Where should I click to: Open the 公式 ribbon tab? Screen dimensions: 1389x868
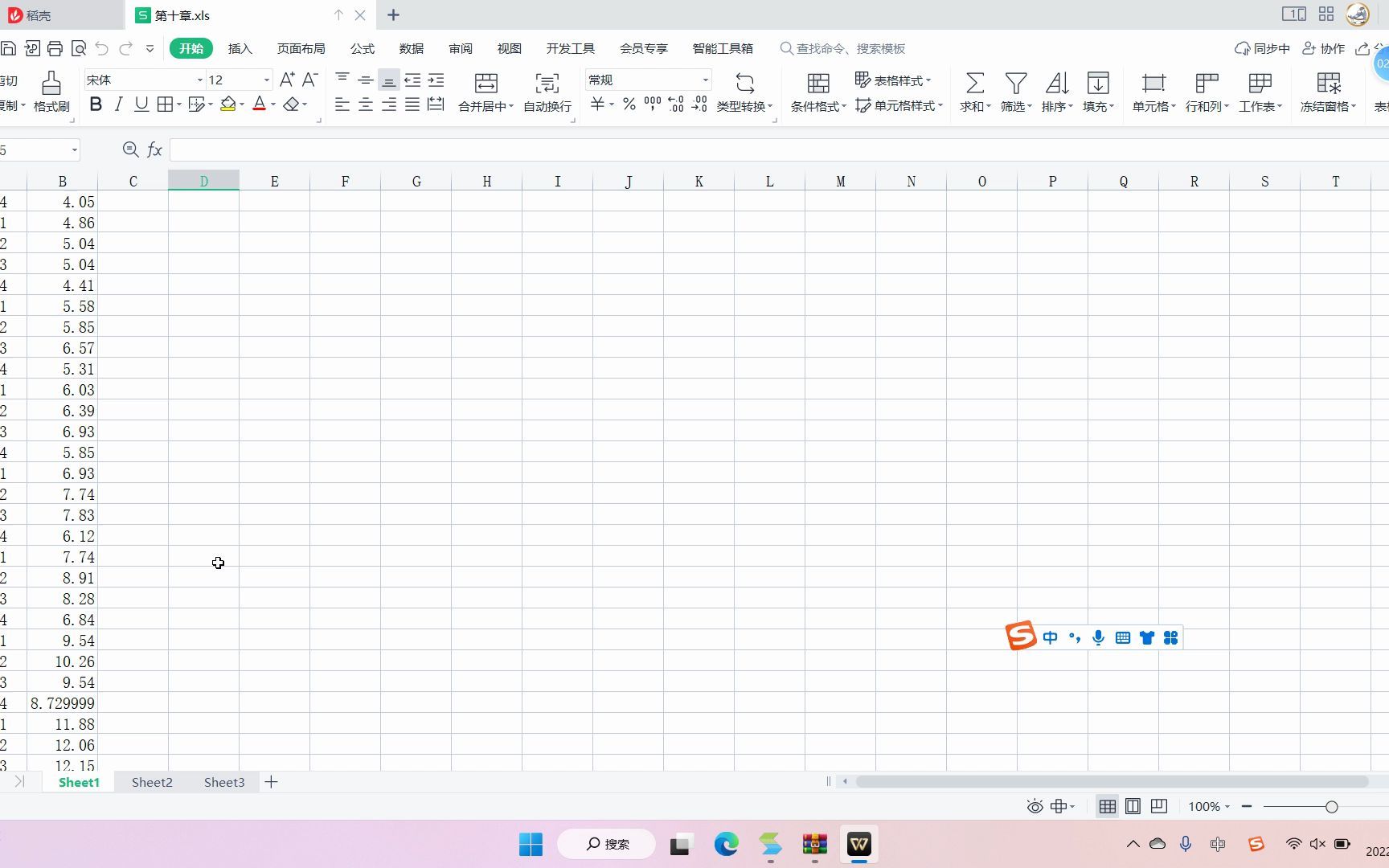(363, 48)
